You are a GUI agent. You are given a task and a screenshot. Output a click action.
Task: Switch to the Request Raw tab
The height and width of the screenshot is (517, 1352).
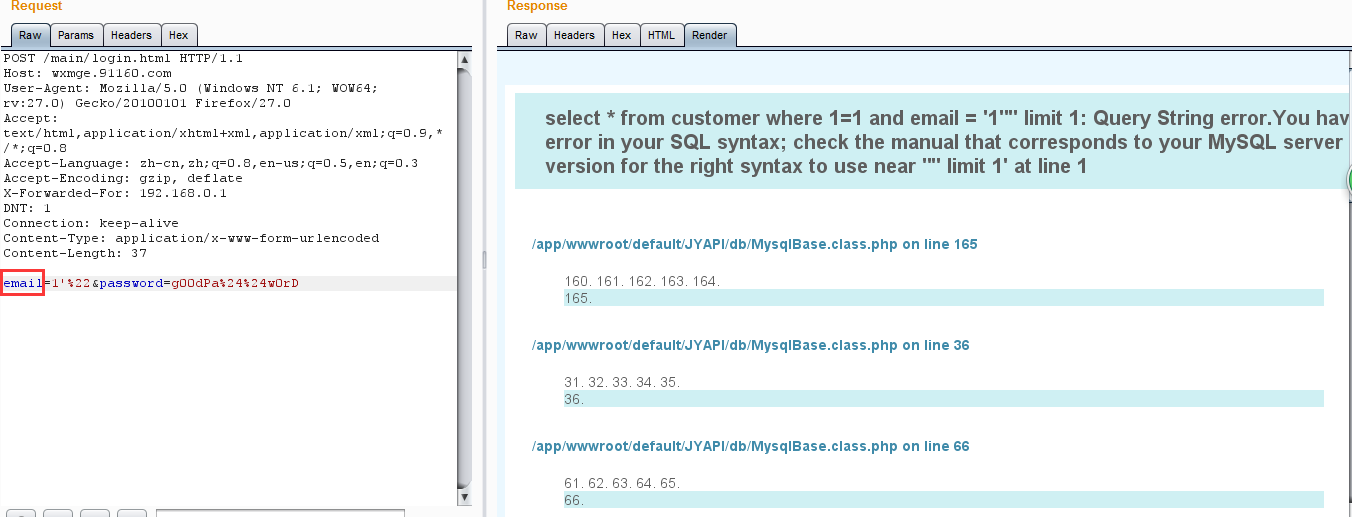coord(30,35)
